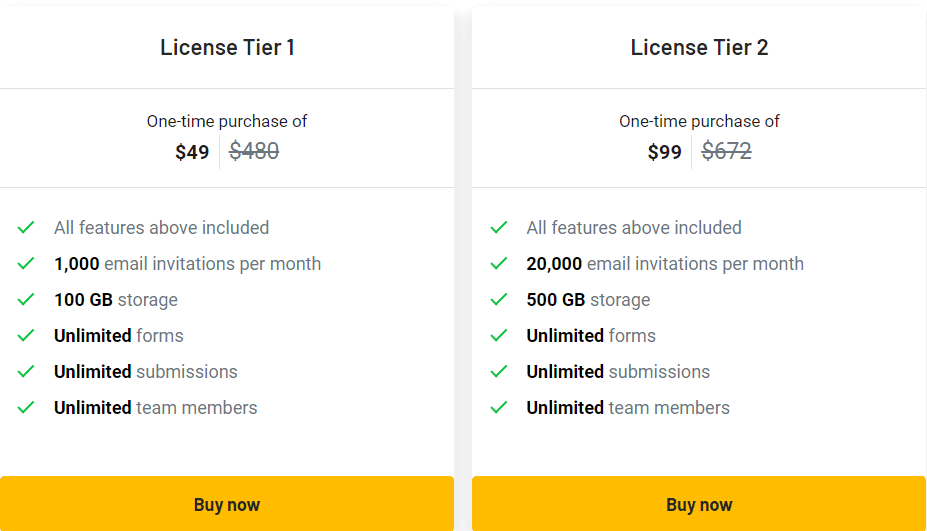Screen dimensions: 927x531
Task: Click Tier 1 'One-time purchase of' label
Action: tap(227, 121)
